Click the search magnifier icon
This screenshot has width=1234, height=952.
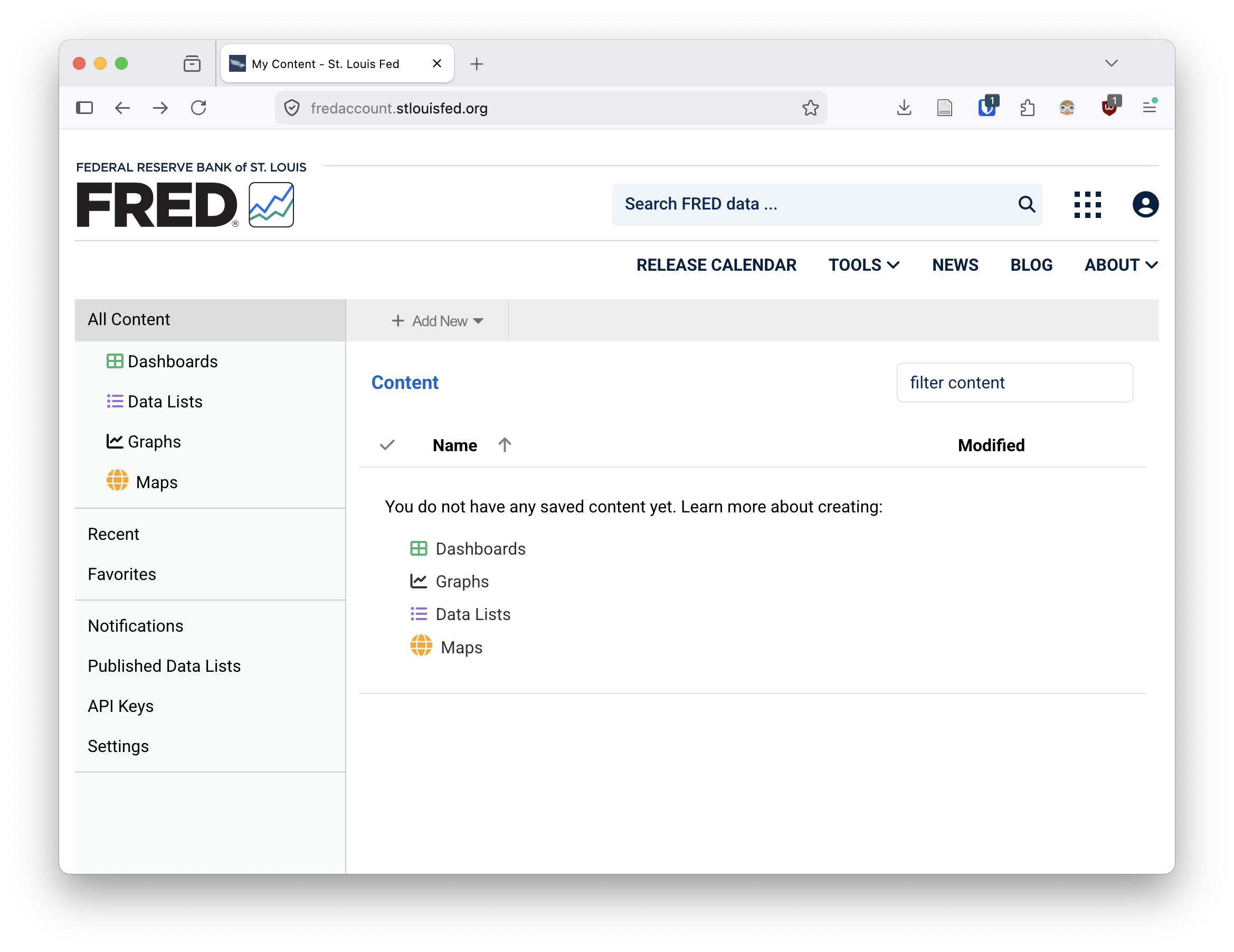(1026, 204)
